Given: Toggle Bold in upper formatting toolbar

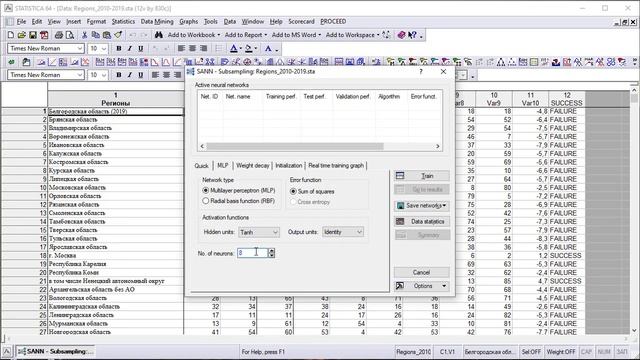Looking at the screenshot, I should (119, 49).
